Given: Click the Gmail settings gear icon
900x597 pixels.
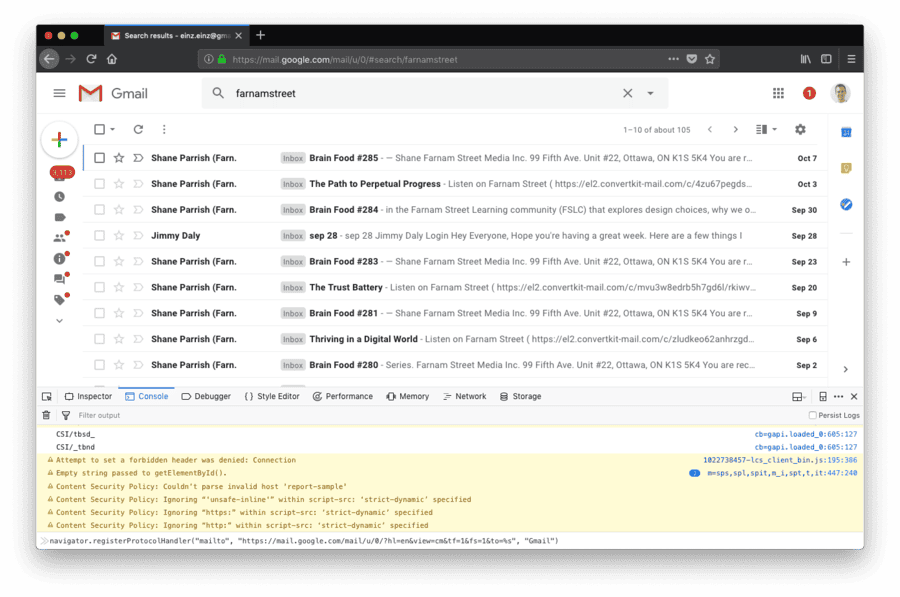Looking at the screenshot, I should pyautogui.click(x=800, y=129).
